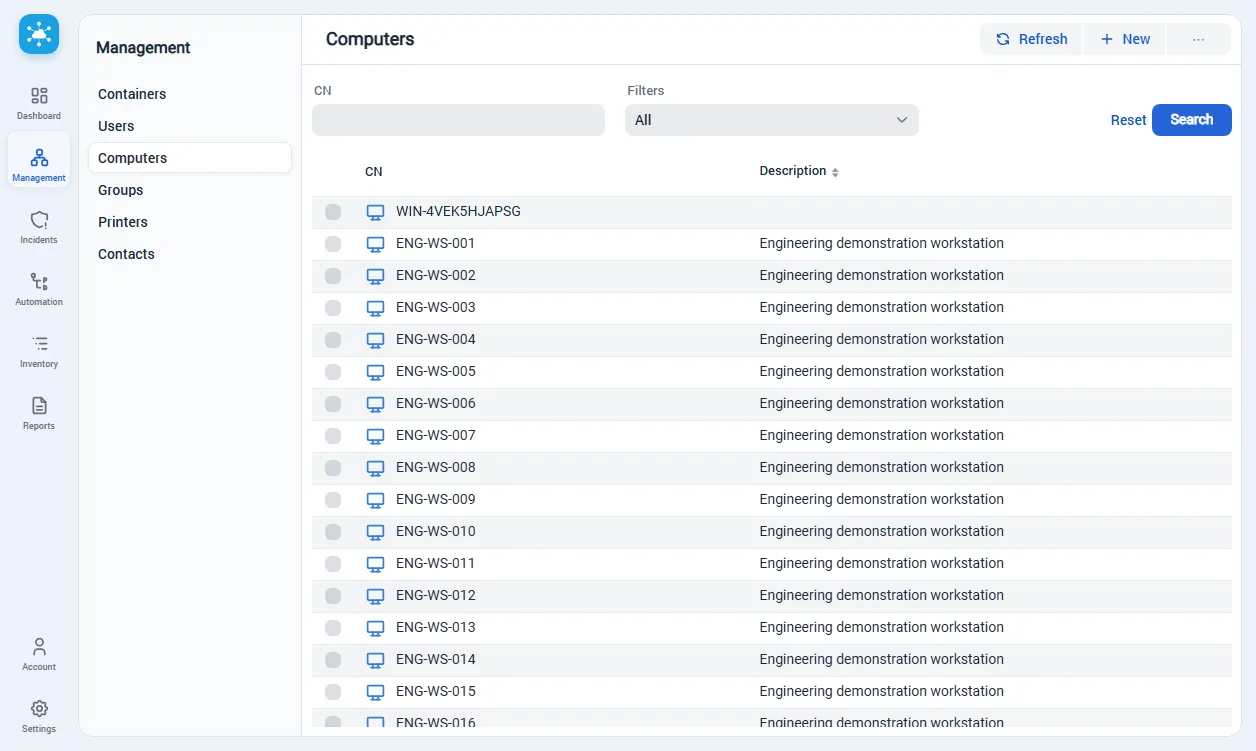Click the computer icon for ENG-WS-008

(375, 468)
